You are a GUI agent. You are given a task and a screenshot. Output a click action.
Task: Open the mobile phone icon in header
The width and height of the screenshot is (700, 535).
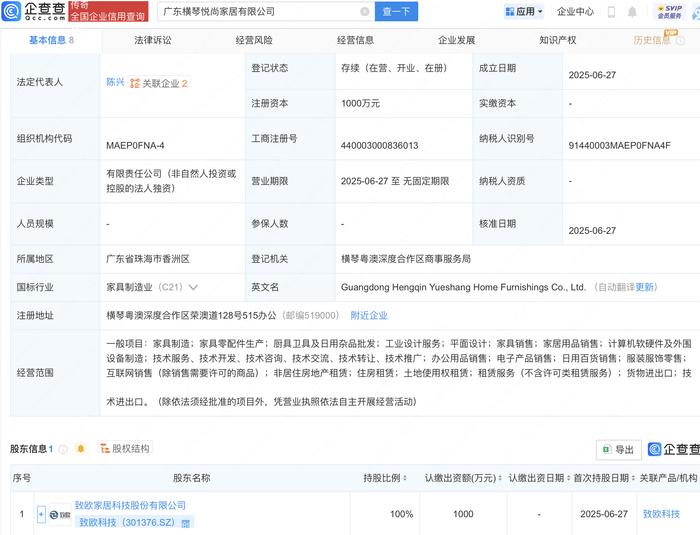[611, 12]
